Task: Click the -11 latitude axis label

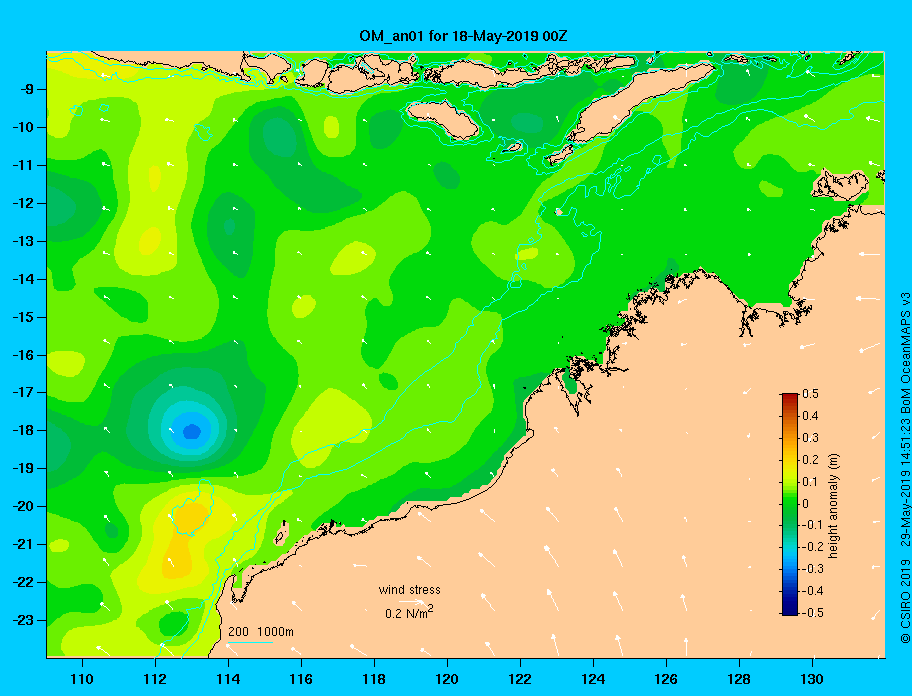Action: pyautogui.click(x=23, y=165)
